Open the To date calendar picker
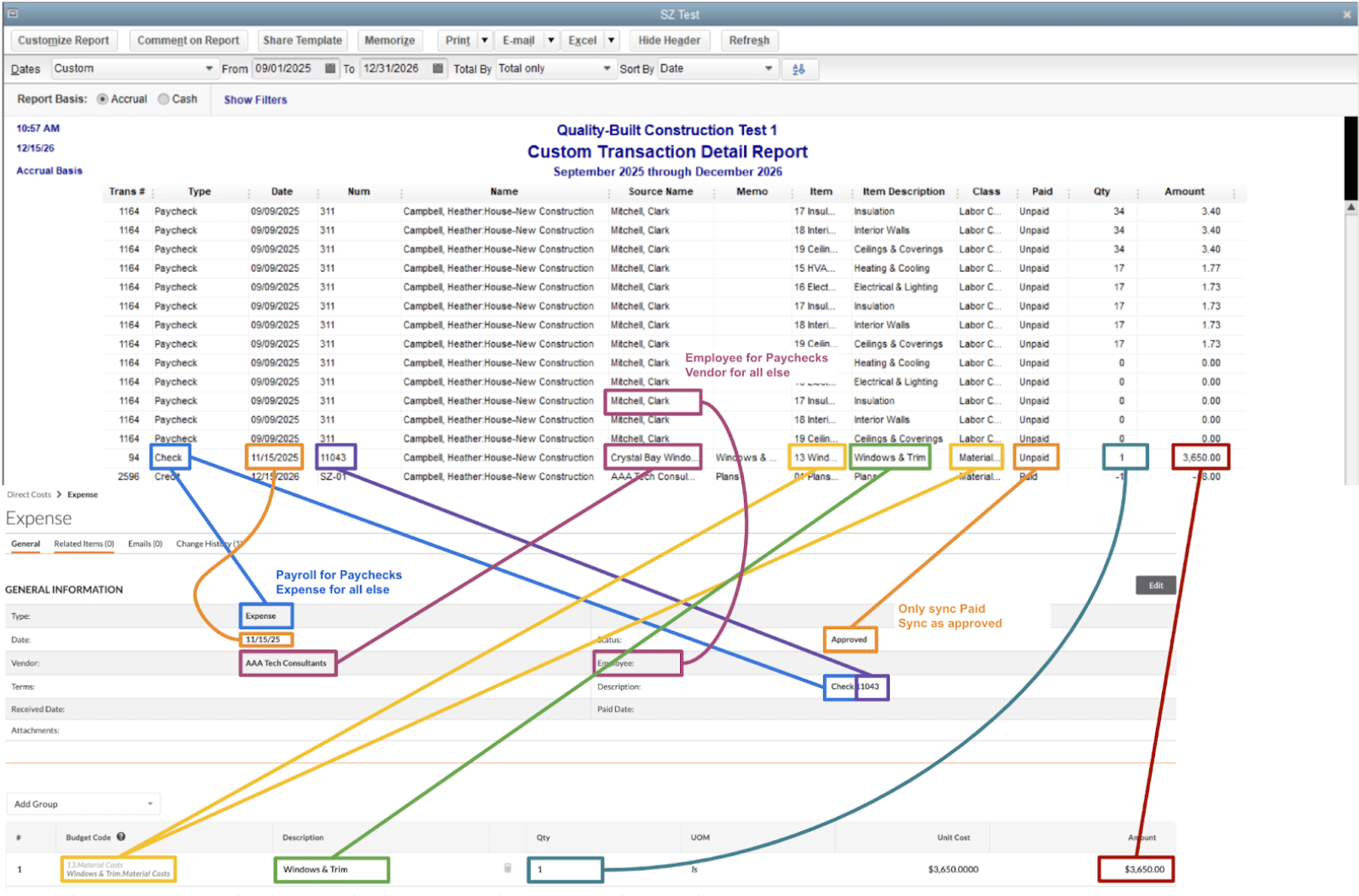 pyautogui.click(x=438, y=68)
